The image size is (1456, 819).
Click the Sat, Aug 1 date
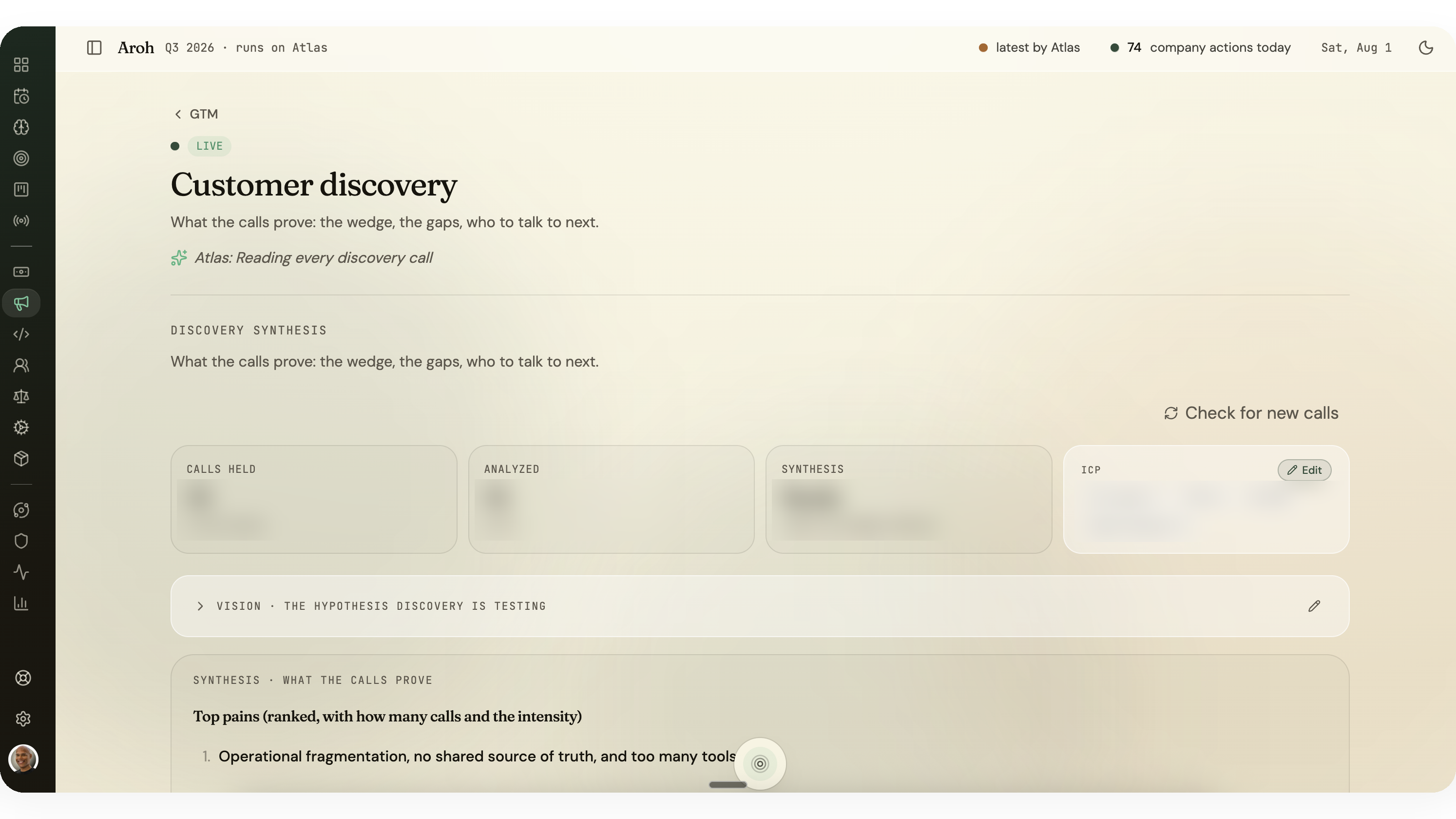pyautogui.click(x=1356, y=47)
